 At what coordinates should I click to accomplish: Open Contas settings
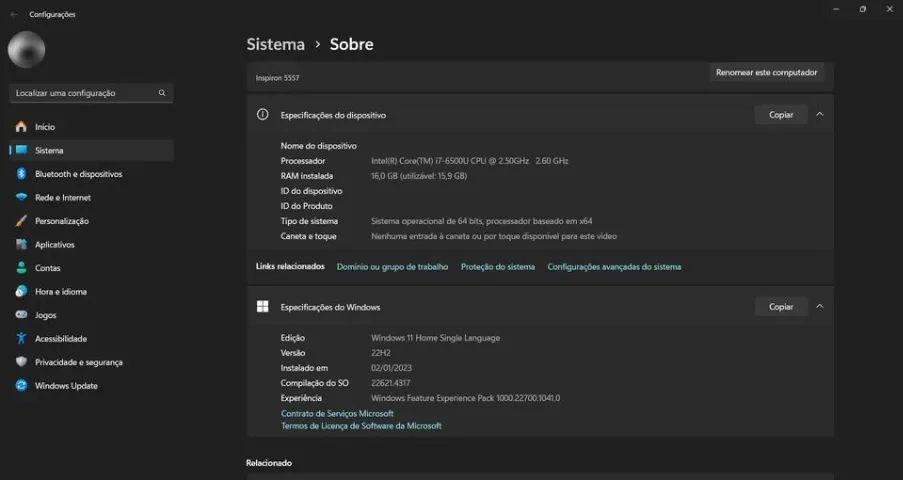pos(92,268)
